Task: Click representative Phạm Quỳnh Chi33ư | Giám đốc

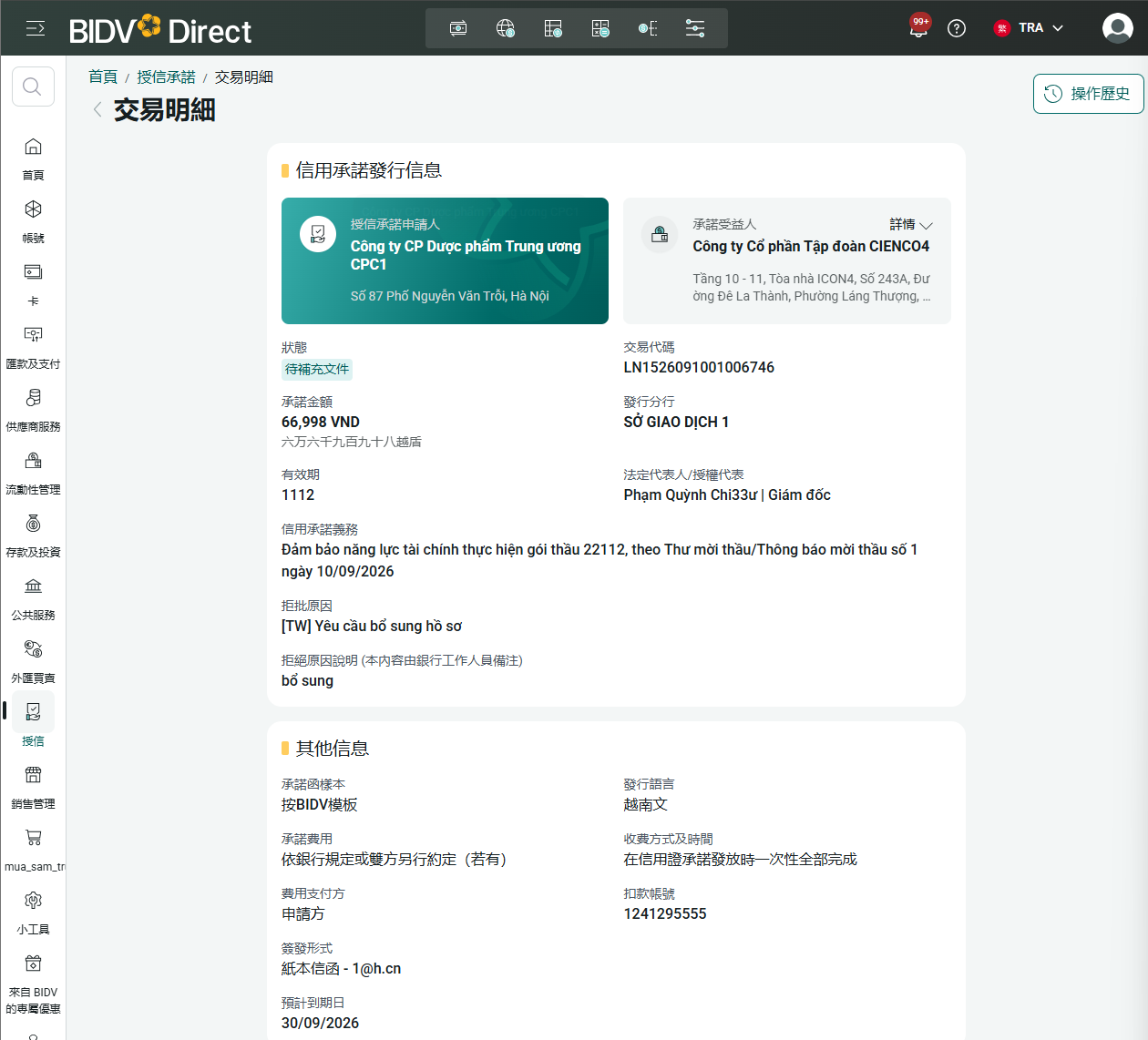Action: point(727,495)
